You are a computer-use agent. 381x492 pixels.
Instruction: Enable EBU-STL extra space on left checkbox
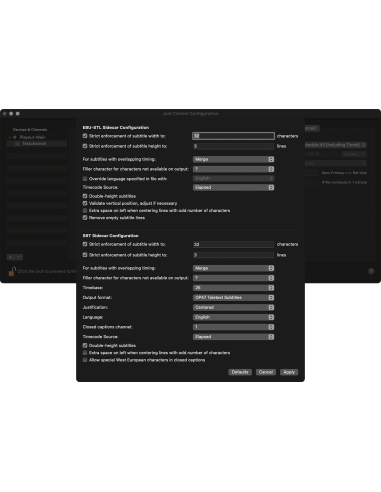coord(85,210)
